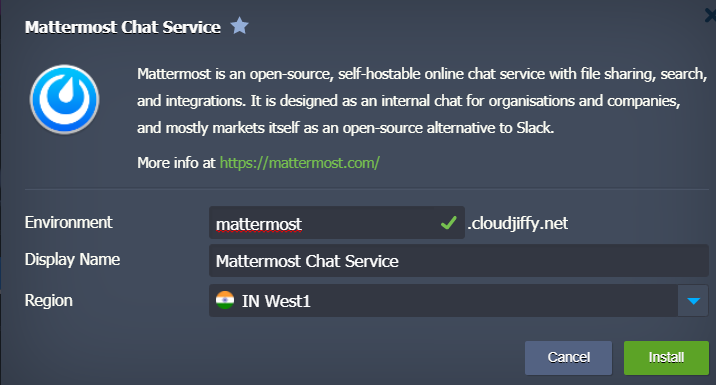Click the Cancel button
The width and height of the screenshot is (716, 385).
coord(569,358)
